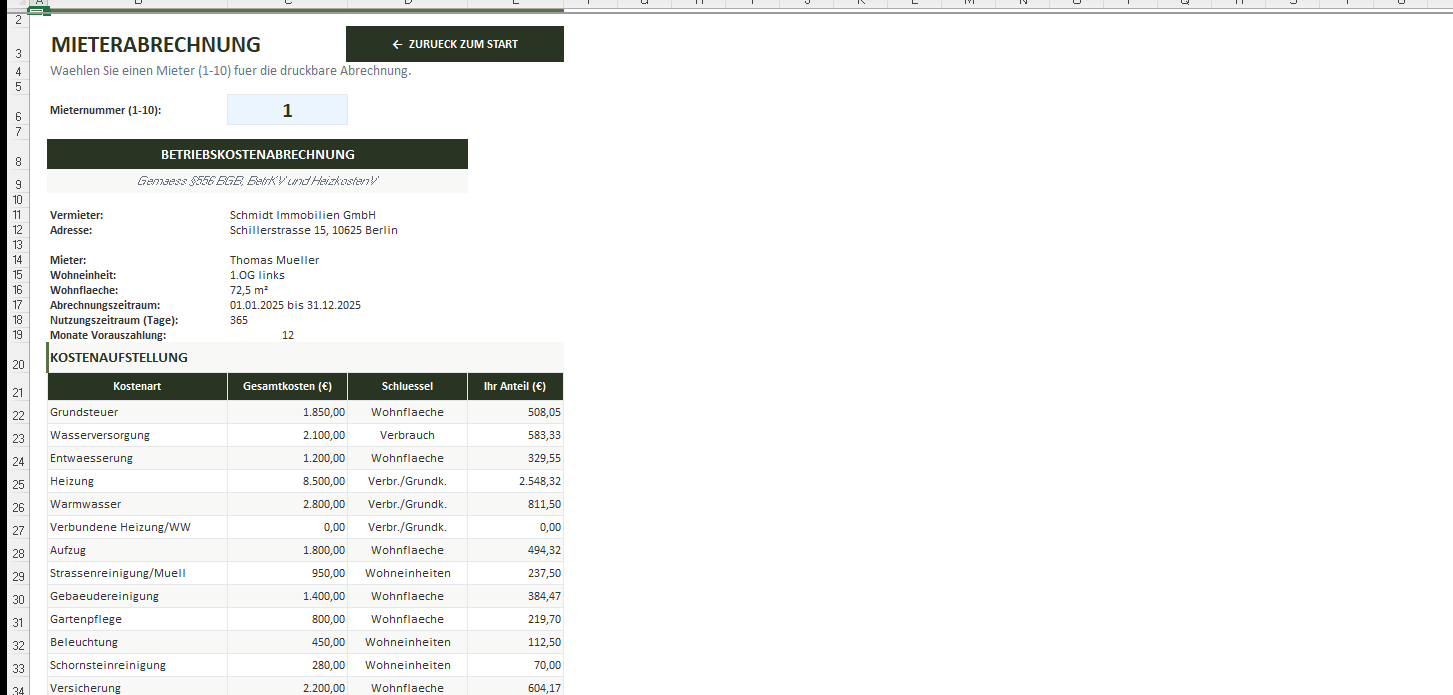Image resolution: width=1453 pixels, height=695 pixels.
Task: Select the Heizung cost value 8.500,00
Action: pyautogui.click(x=320, y=480)
